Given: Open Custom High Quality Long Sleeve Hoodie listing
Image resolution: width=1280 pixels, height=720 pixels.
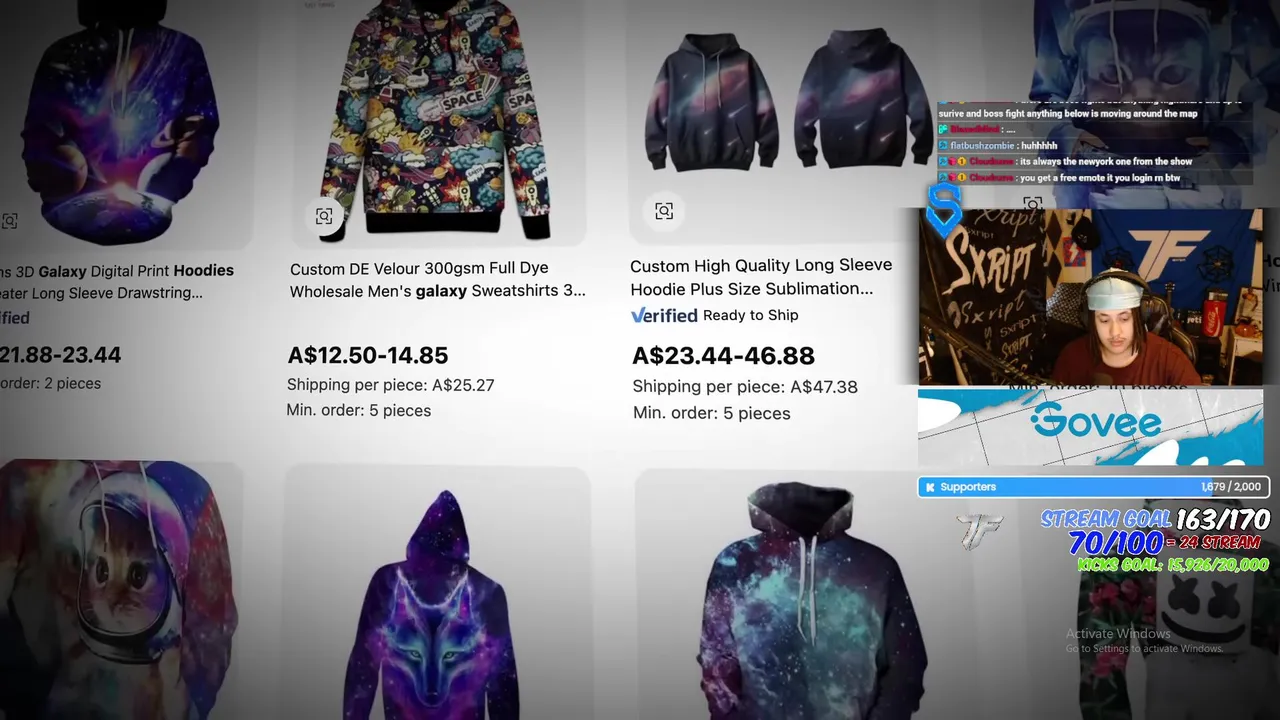Looking at the screenshot, I should (761, 277).
